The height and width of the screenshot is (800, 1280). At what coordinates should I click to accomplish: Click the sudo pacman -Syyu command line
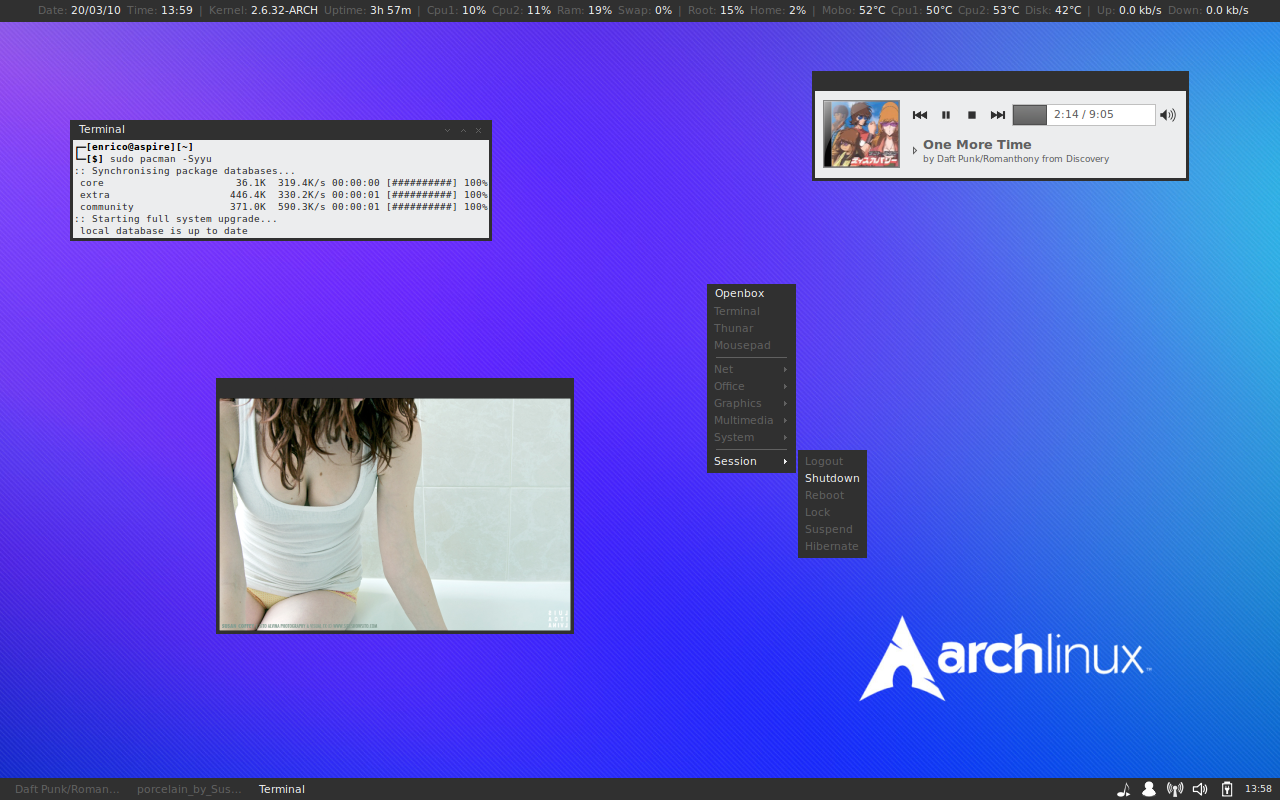coord(161,159)
